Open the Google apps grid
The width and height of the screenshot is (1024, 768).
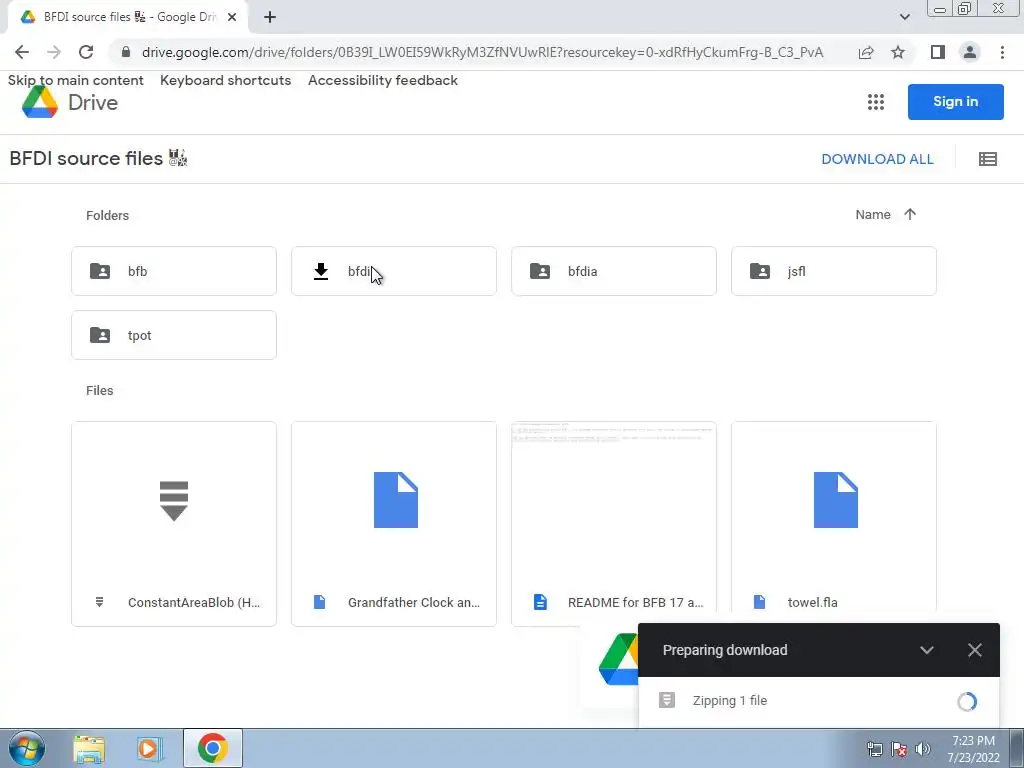876,102
